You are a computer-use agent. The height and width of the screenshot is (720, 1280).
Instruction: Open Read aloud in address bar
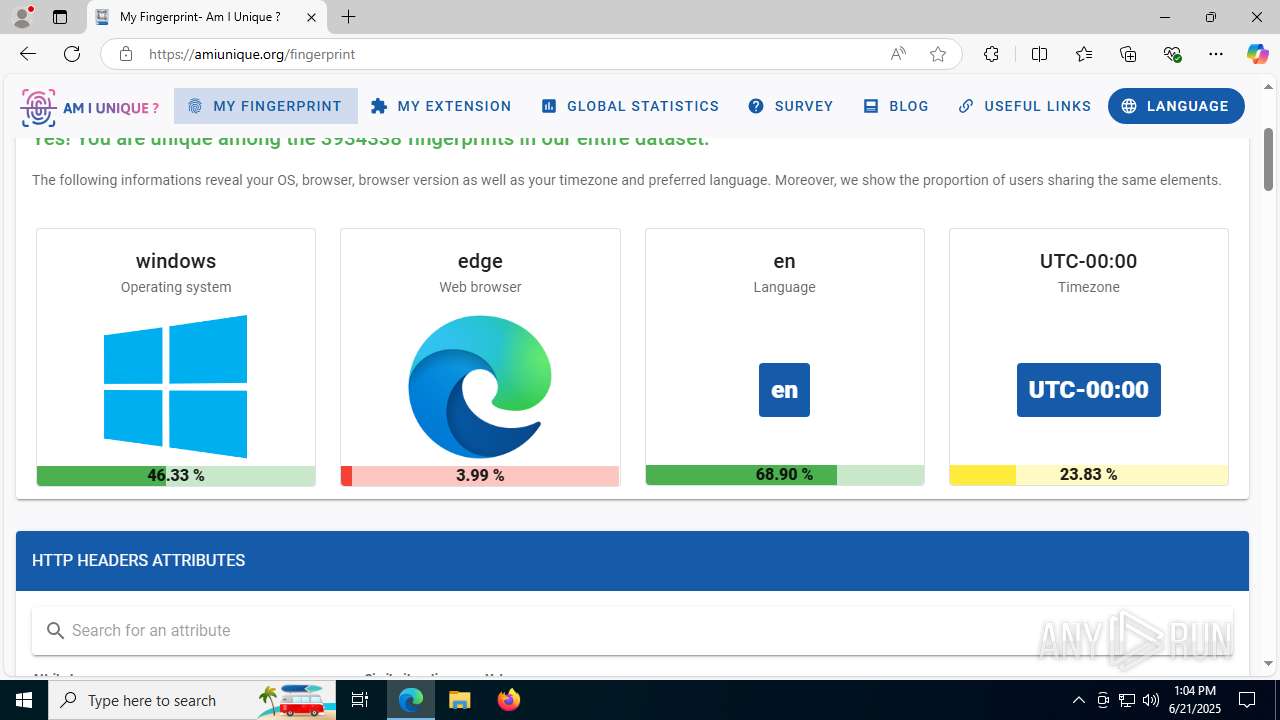click(x=898, y=54)
